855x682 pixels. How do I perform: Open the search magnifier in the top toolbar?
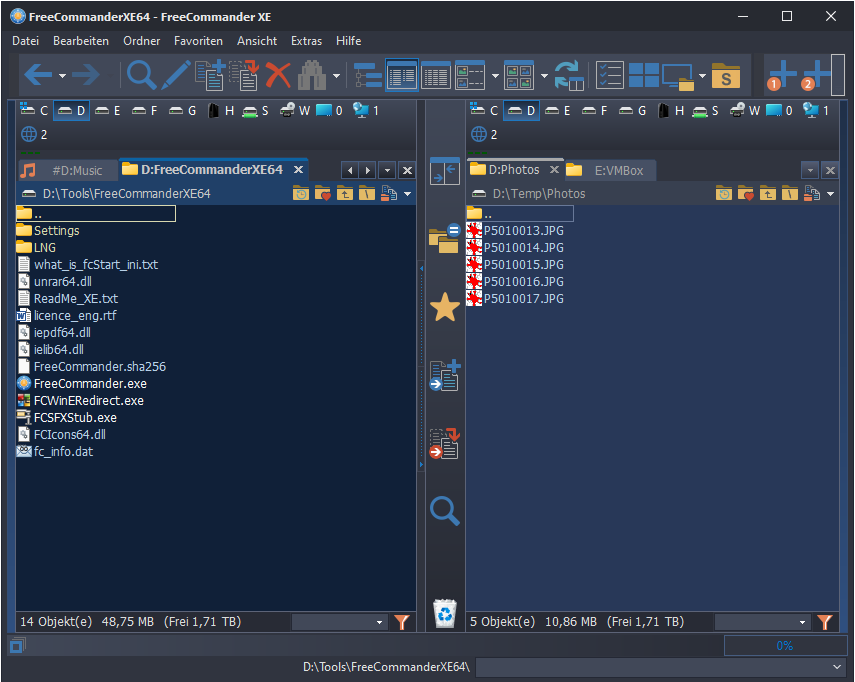141,75
